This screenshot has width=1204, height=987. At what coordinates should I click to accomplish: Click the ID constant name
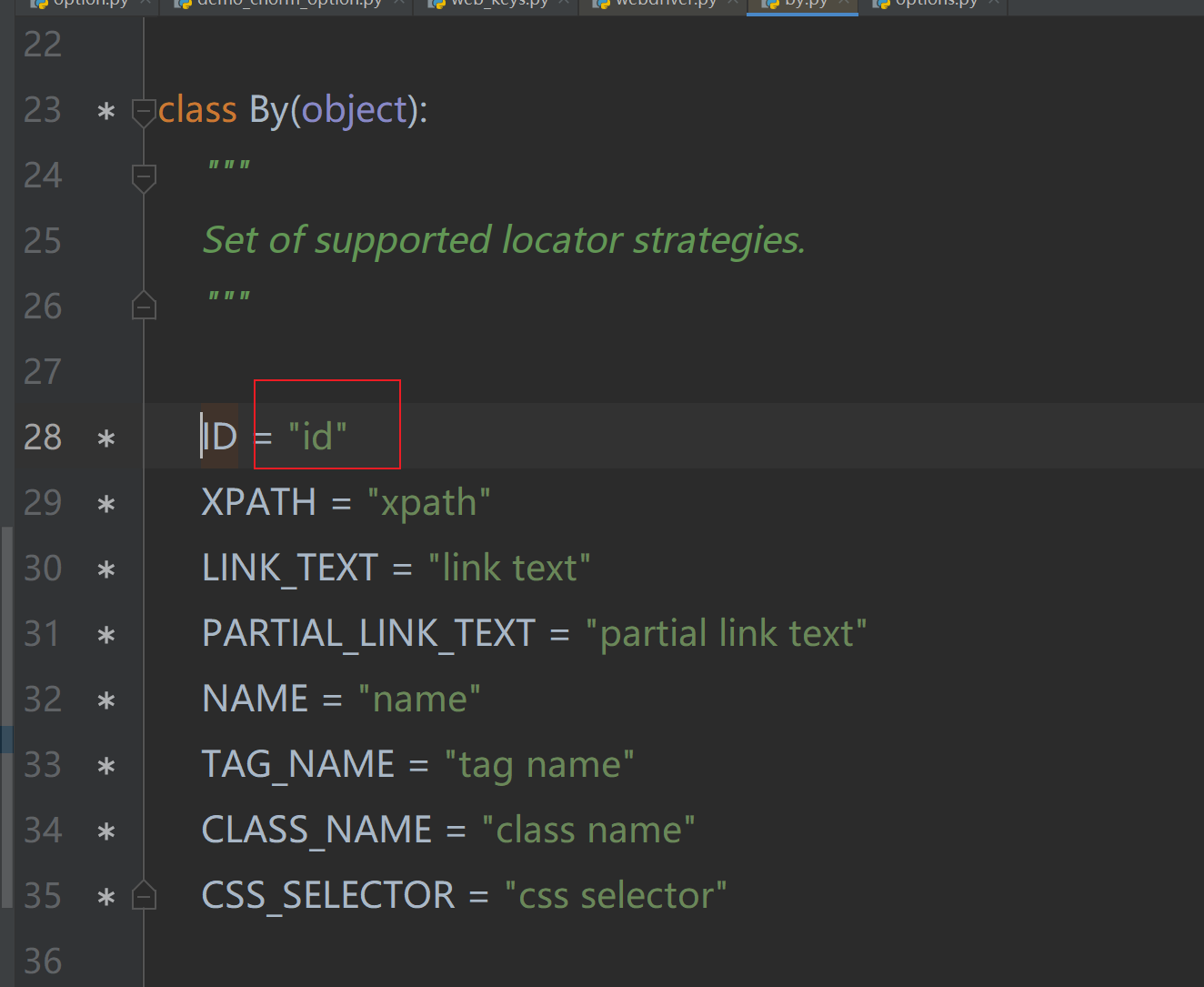[219, 437]
